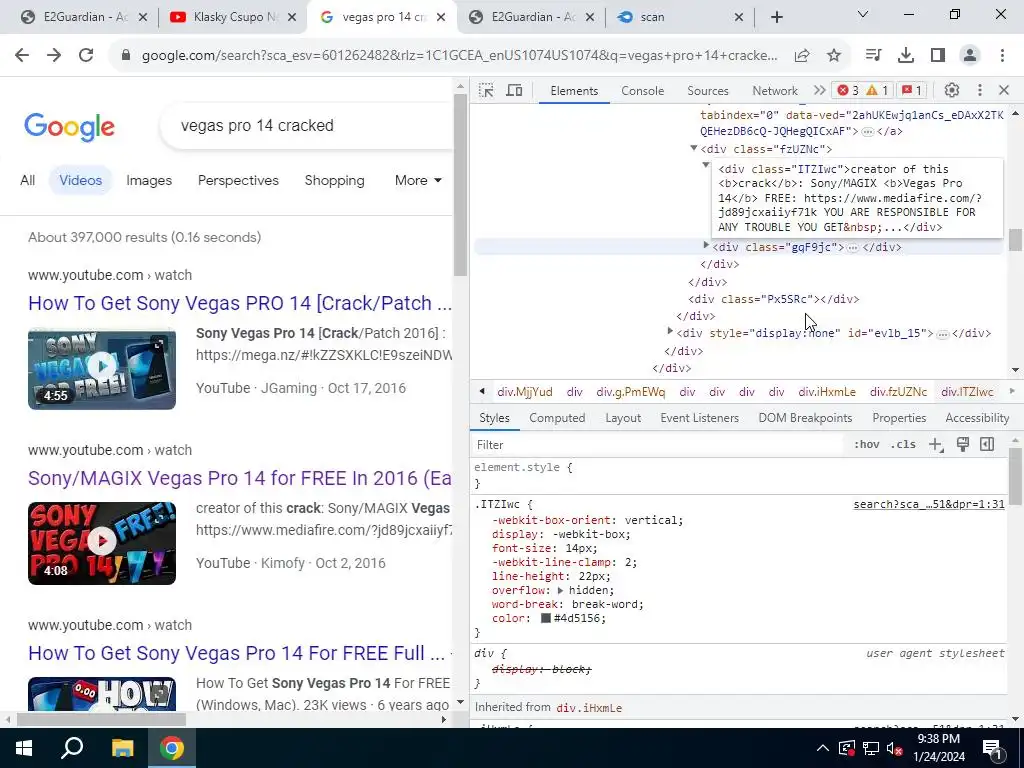Image resolution: width=1024 pixels, height=768 pixels.
Task: Open the tab search dropdown arrow
Action: (863, 14)
